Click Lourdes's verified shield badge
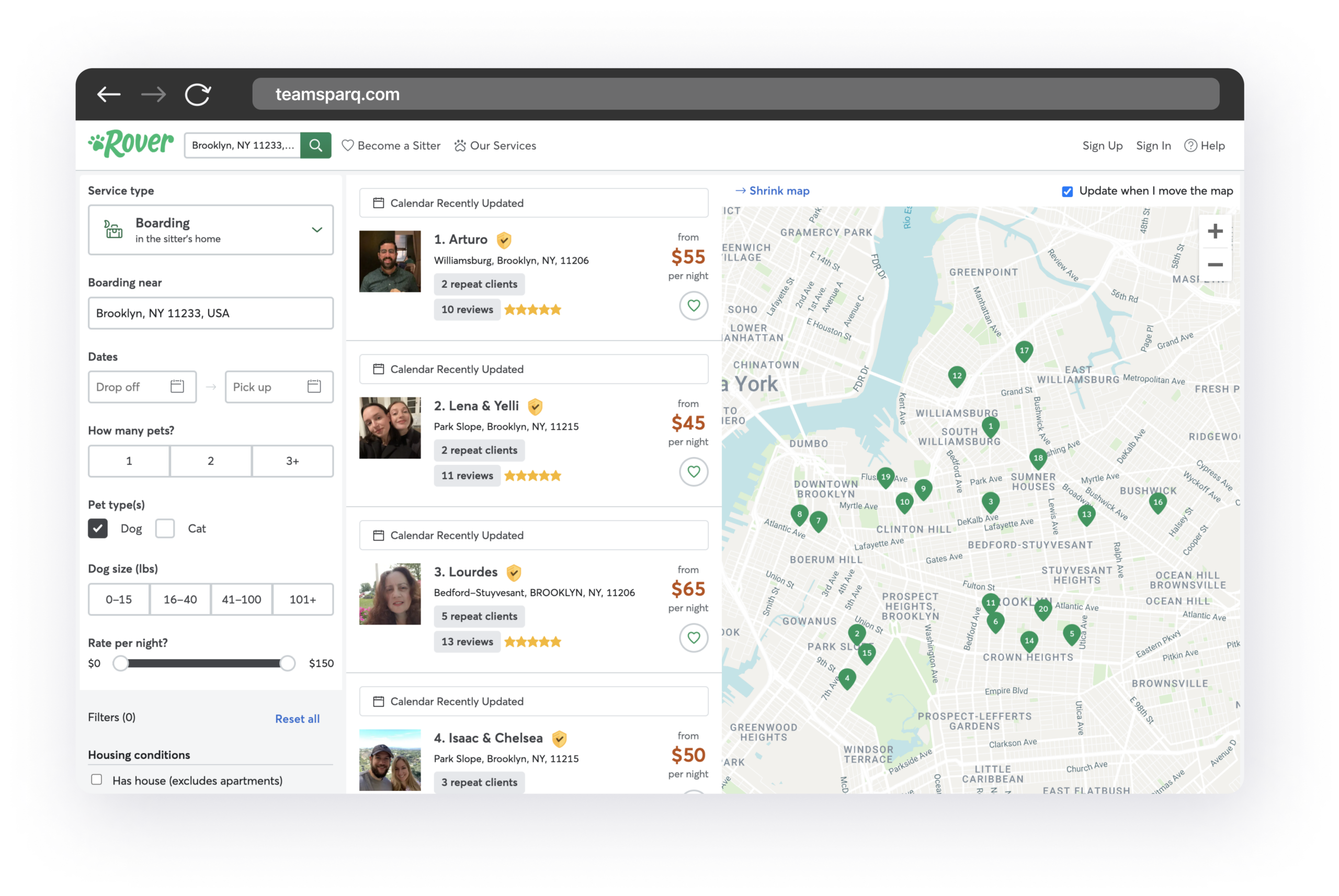This screenshot has height=896, width=1339. point(514,573)
